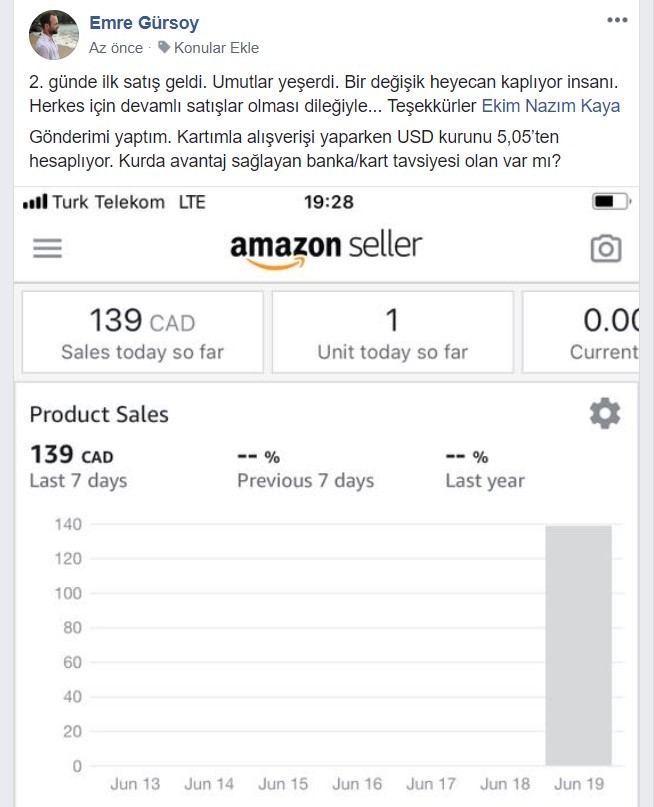Open the post options three-dot menu
The height and width of the screenshot is (807, 654).
[617, 20]
